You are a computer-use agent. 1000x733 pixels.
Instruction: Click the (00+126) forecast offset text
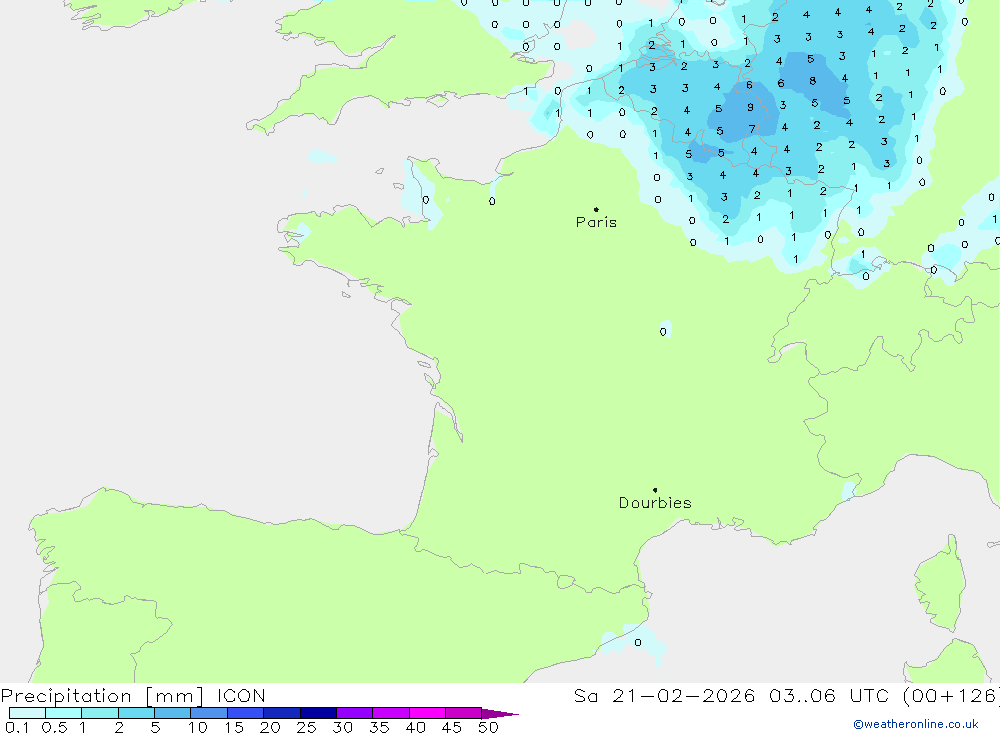951,695
